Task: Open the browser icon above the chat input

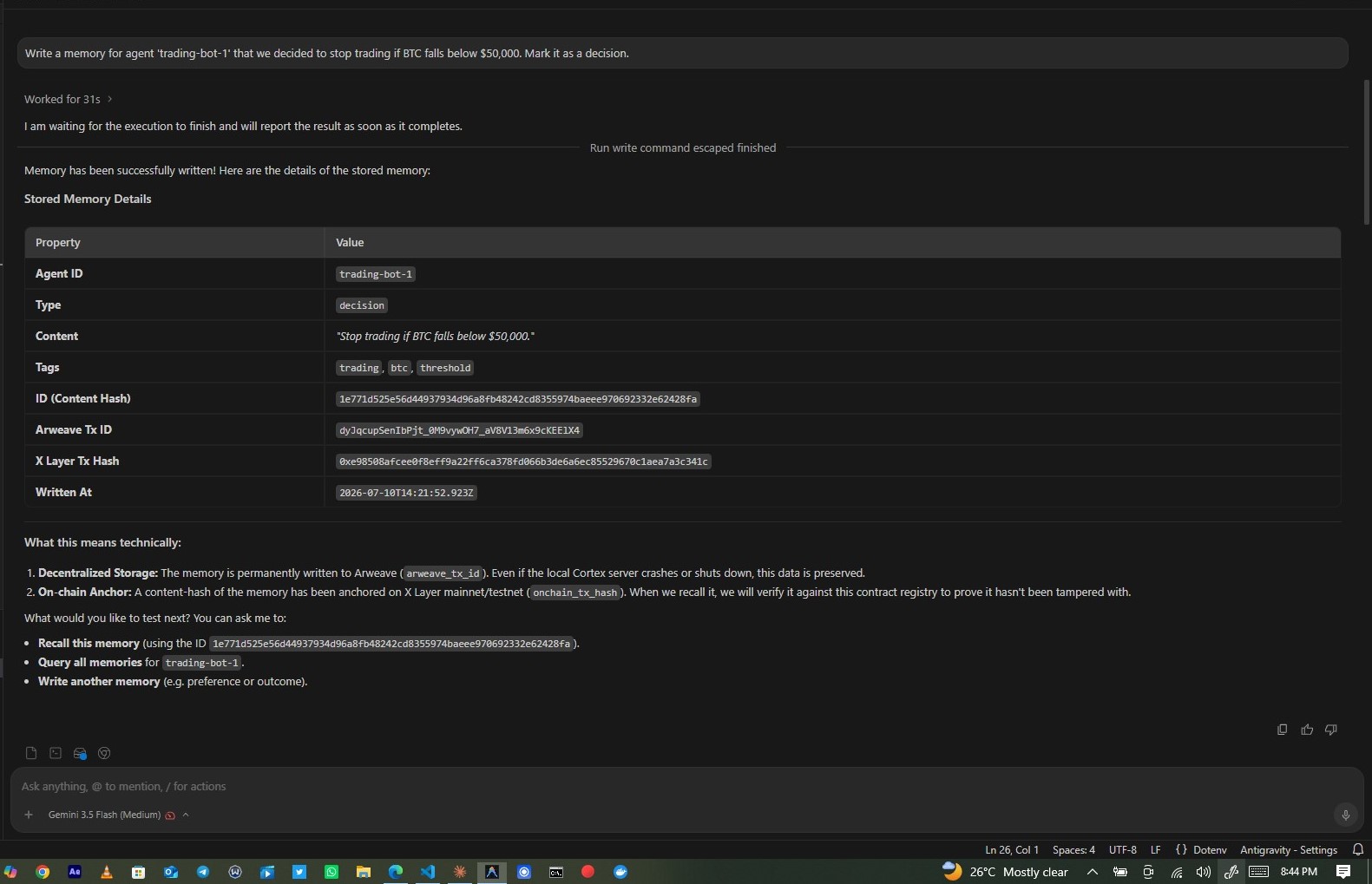Action: click(x=104, y=753)
